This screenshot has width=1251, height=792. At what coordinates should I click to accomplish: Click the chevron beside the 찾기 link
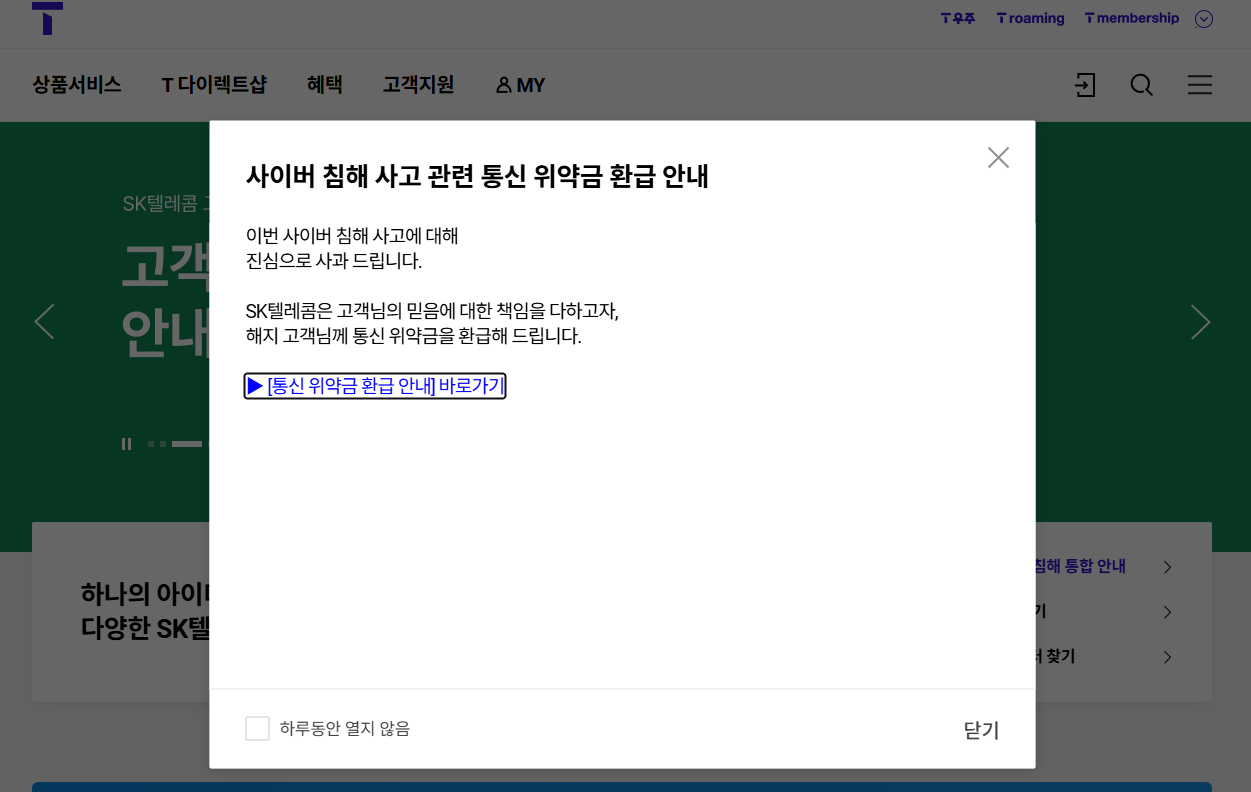point(1167,657)
